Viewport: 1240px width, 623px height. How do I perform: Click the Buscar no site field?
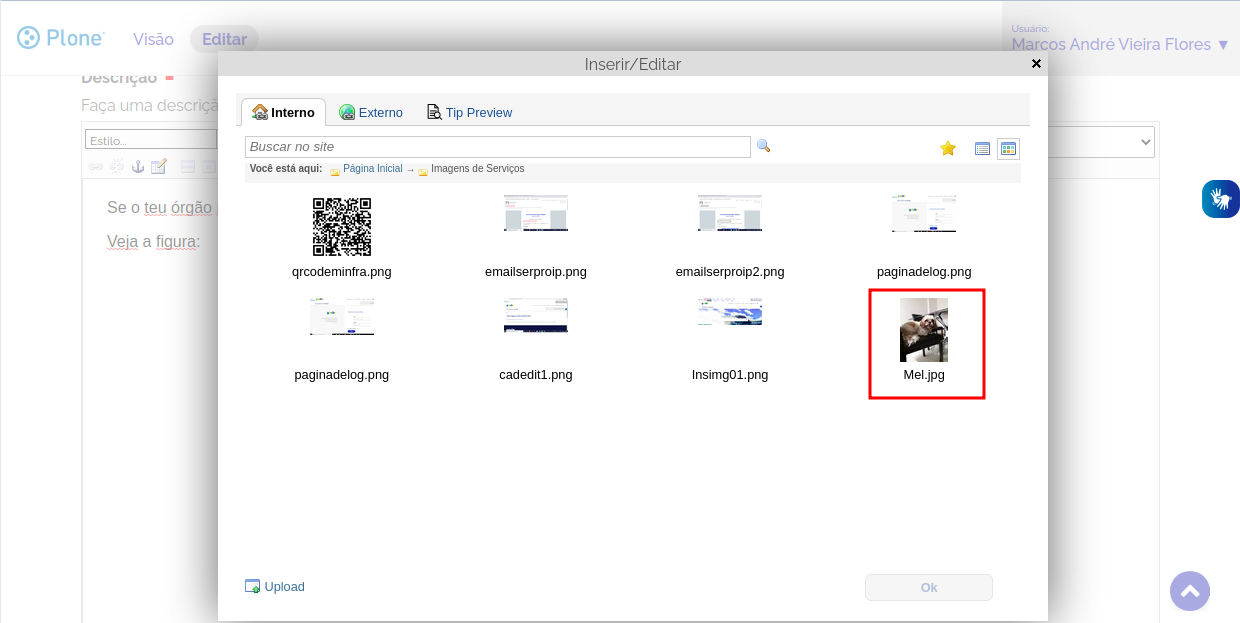[x=497, y=147]
